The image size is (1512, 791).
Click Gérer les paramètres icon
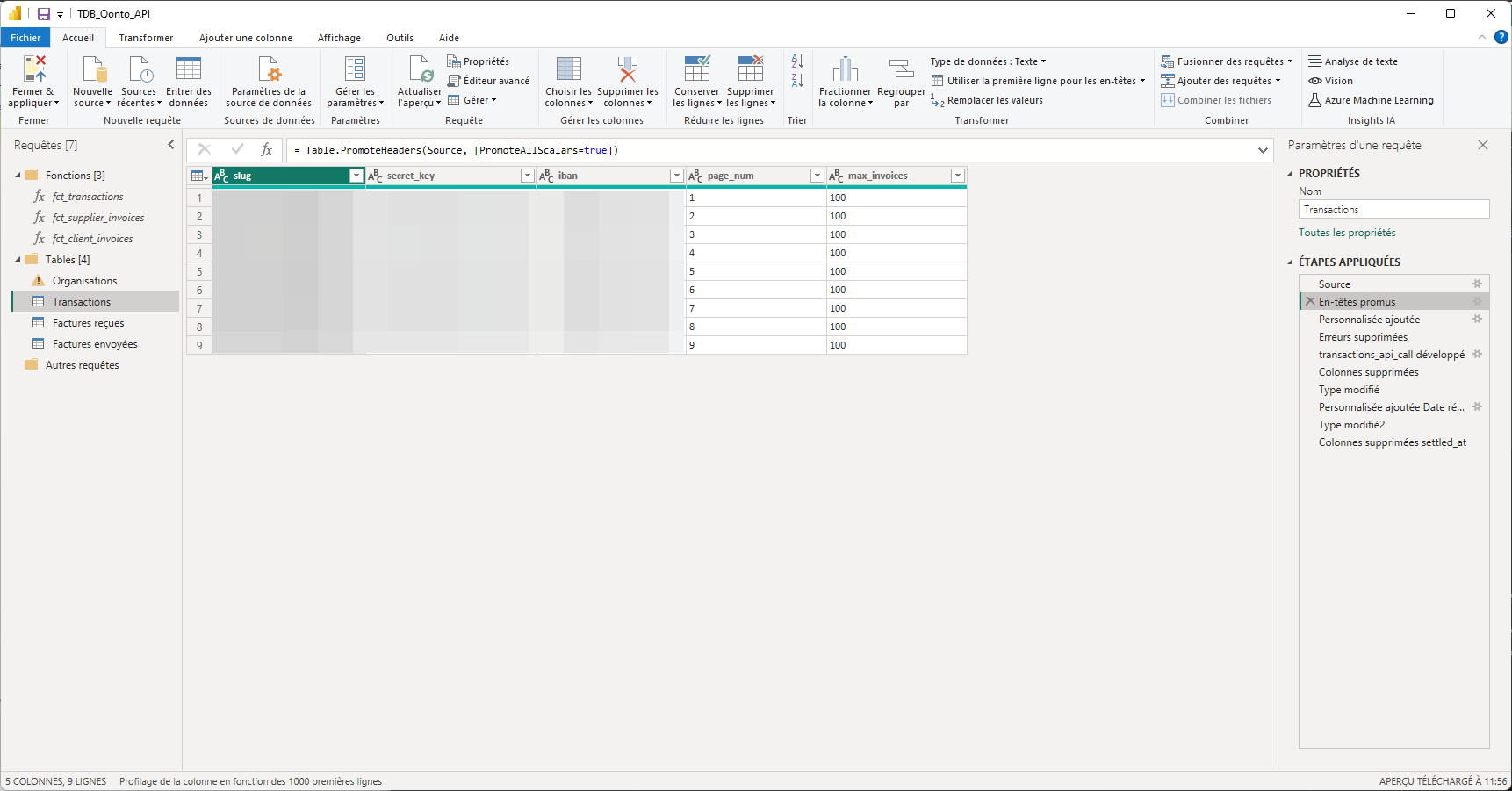point(356,69)
